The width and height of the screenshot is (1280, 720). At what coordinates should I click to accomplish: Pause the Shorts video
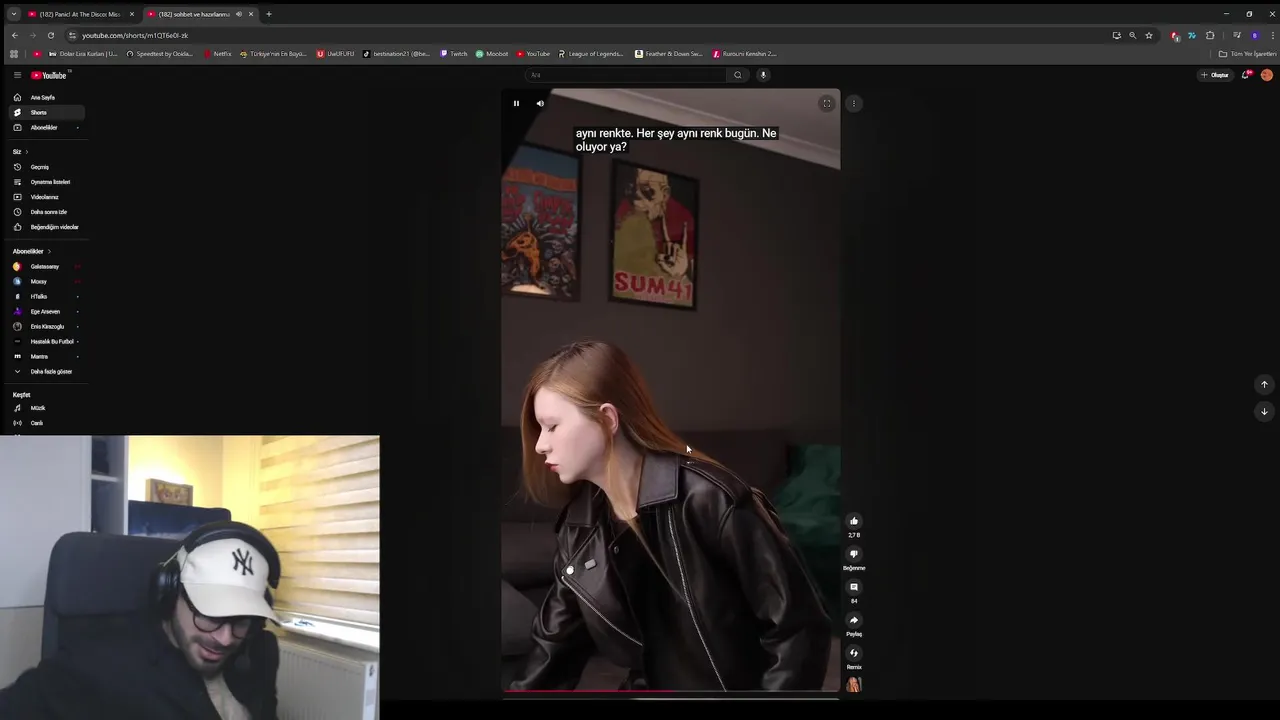pos(516,103)
